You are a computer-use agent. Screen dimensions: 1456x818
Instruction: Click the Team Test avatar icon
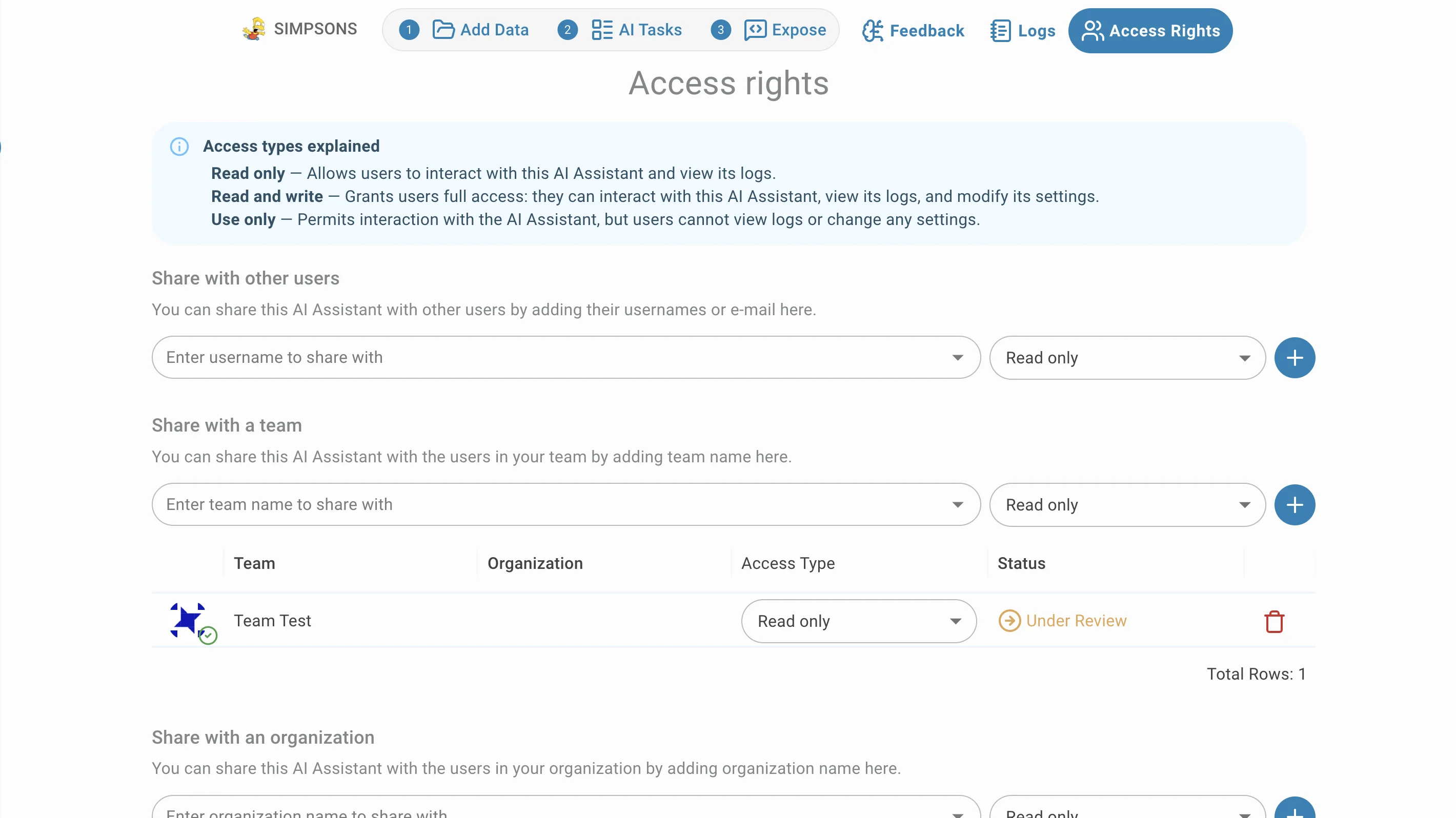pos(188,620)
